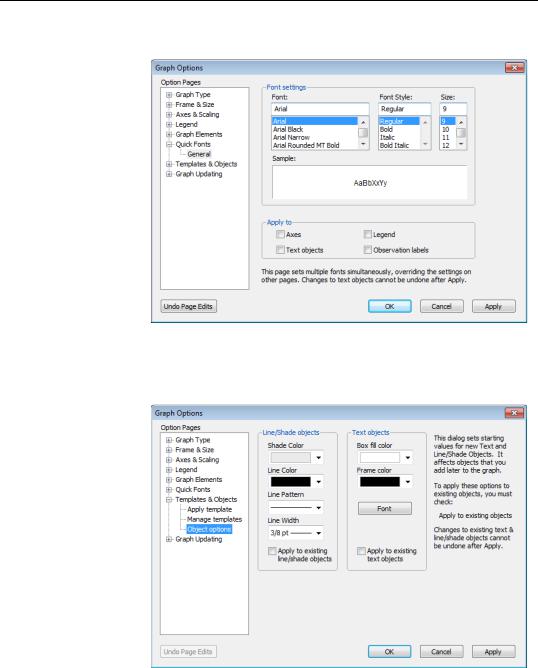Click OK in the bottom Graph Options dialog
This screenshot has width=538, height=668.
tap(389, 651)
